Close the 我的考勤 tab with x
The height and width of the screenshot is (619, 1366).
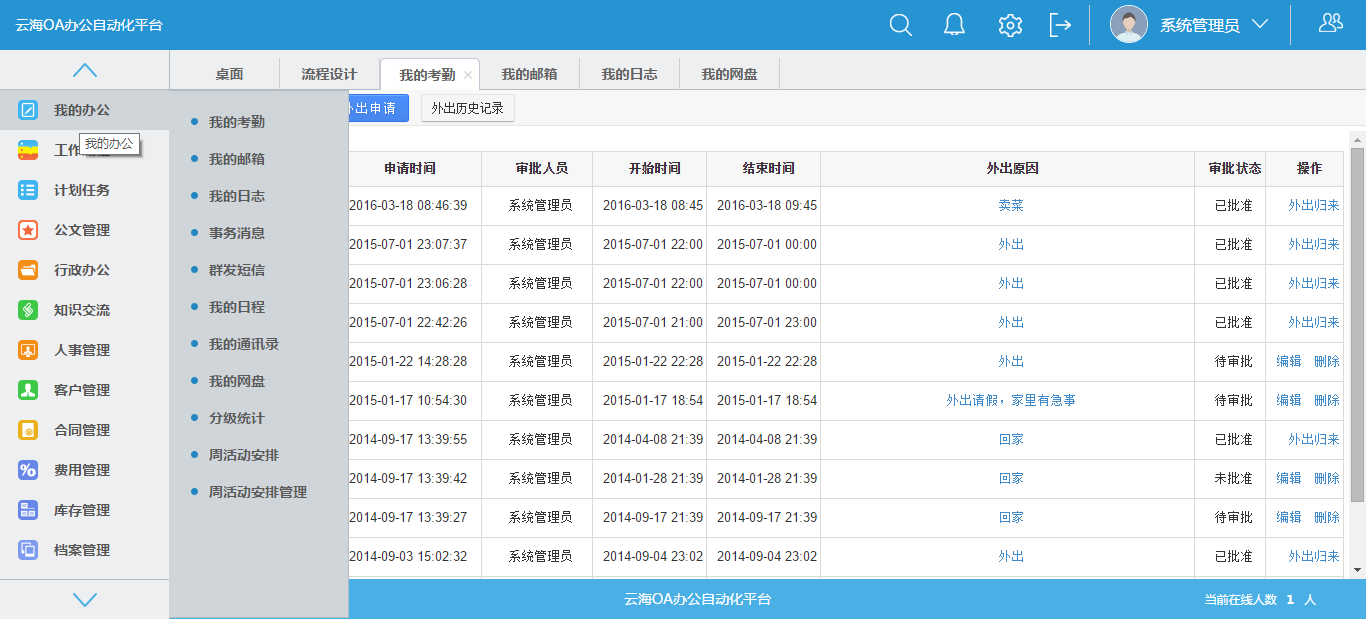tap(468, 75)
